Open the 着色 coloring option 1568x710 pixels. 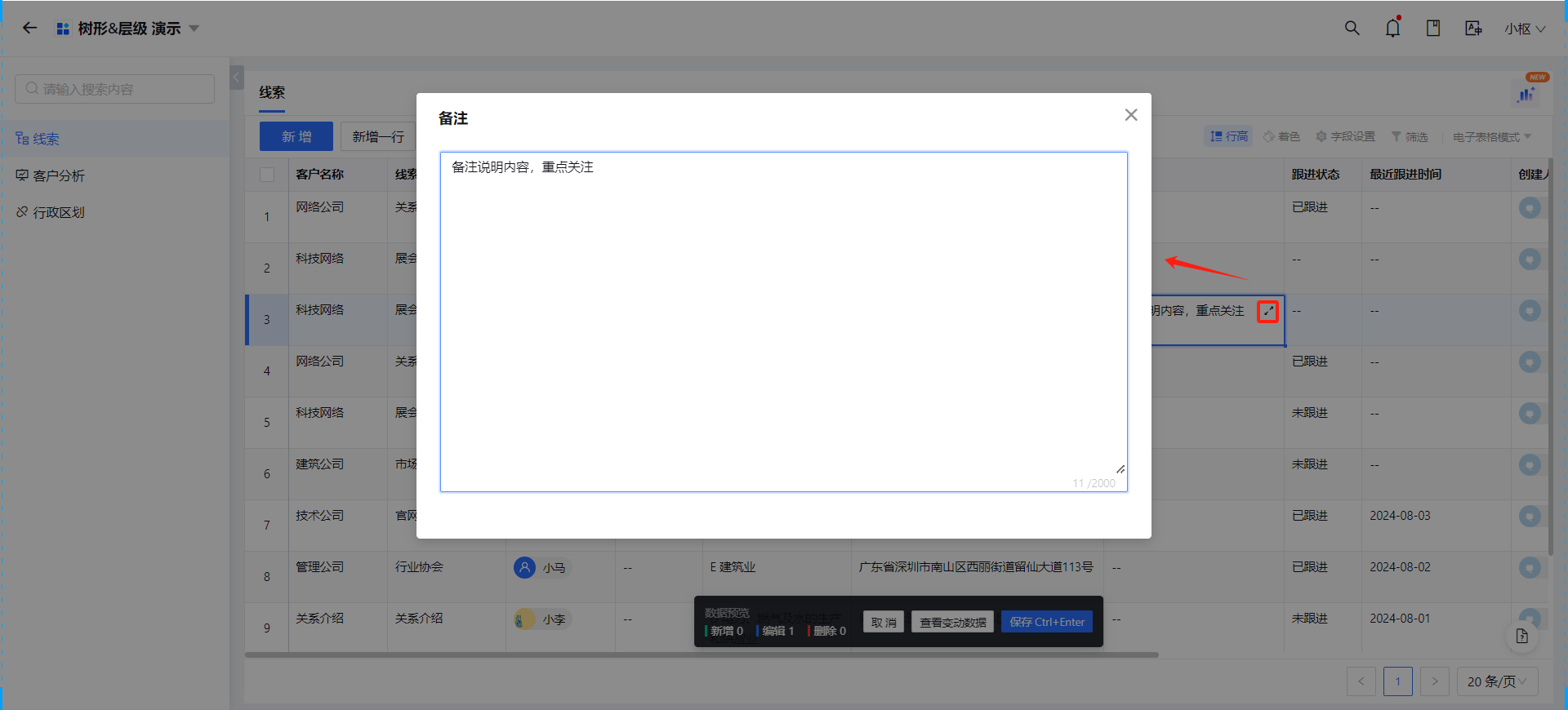(x=1281, y=136)
